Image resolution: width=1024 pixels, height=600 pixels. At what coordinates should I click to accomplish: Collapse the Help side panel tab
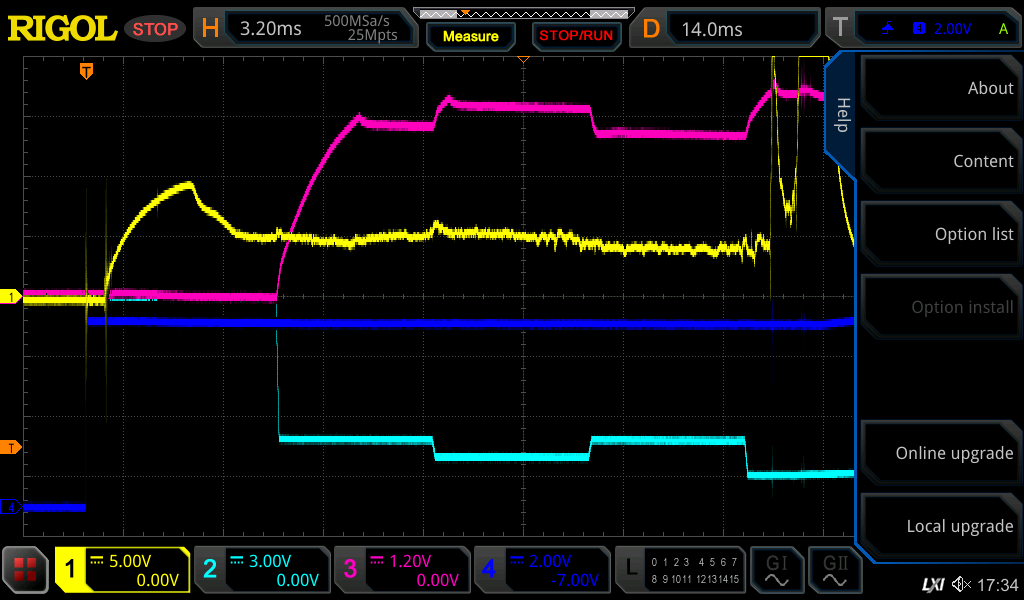pos(841,113)
